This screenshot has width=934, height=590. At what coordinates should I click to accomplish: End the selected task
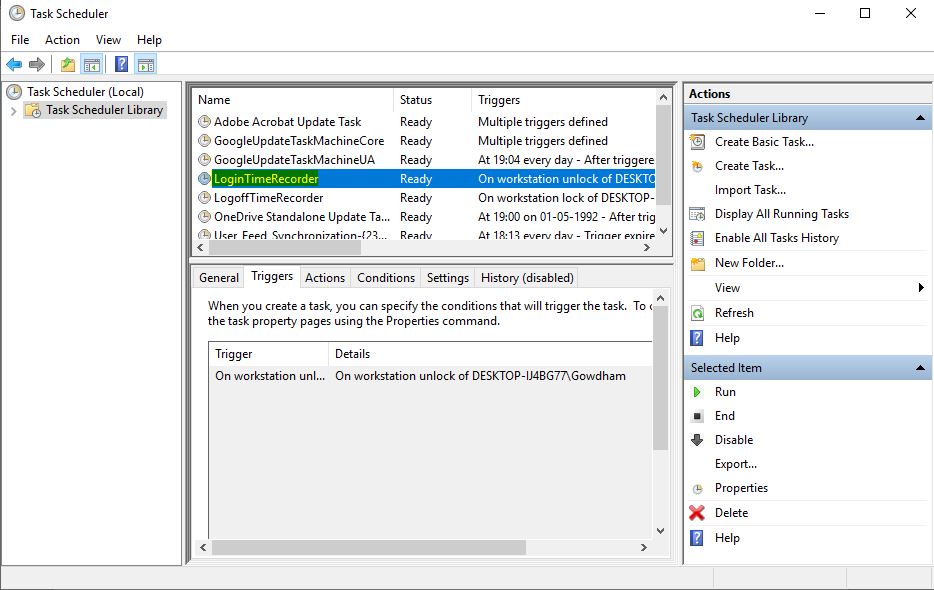point(697,415)
